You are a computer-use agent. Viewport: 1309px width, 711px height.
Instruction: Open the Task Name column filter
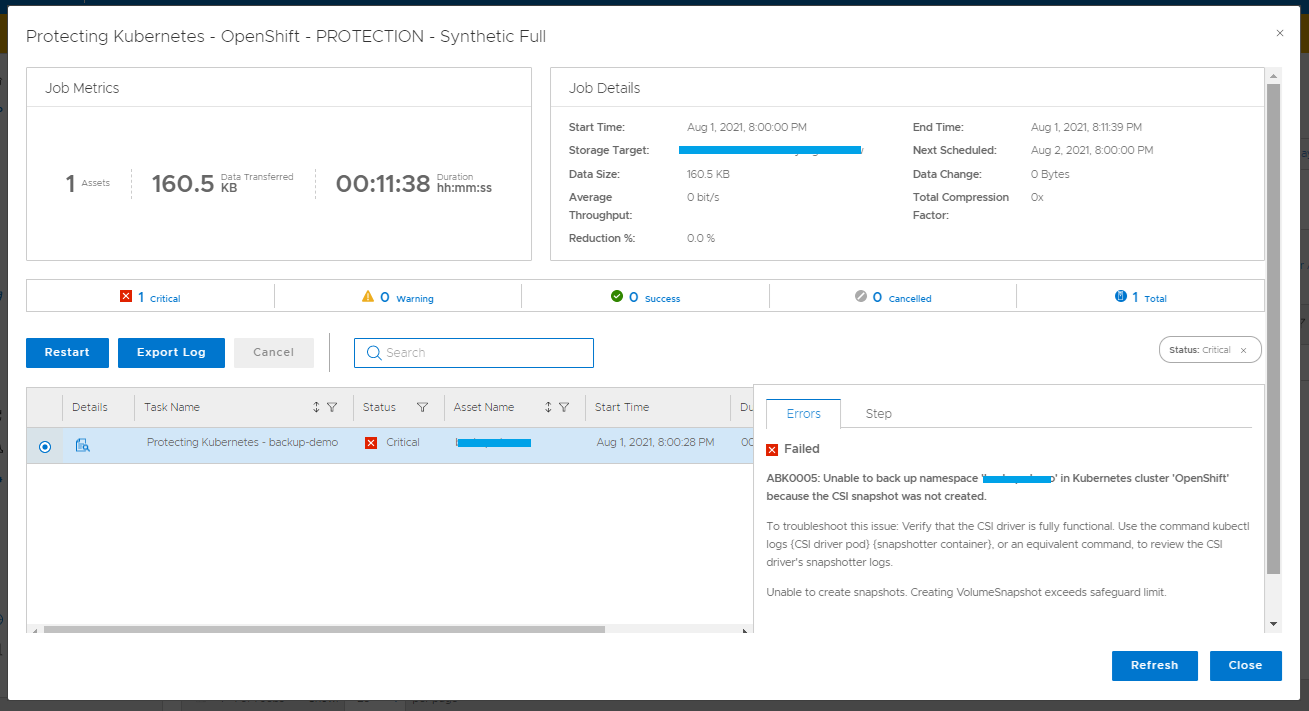[332, 407]
